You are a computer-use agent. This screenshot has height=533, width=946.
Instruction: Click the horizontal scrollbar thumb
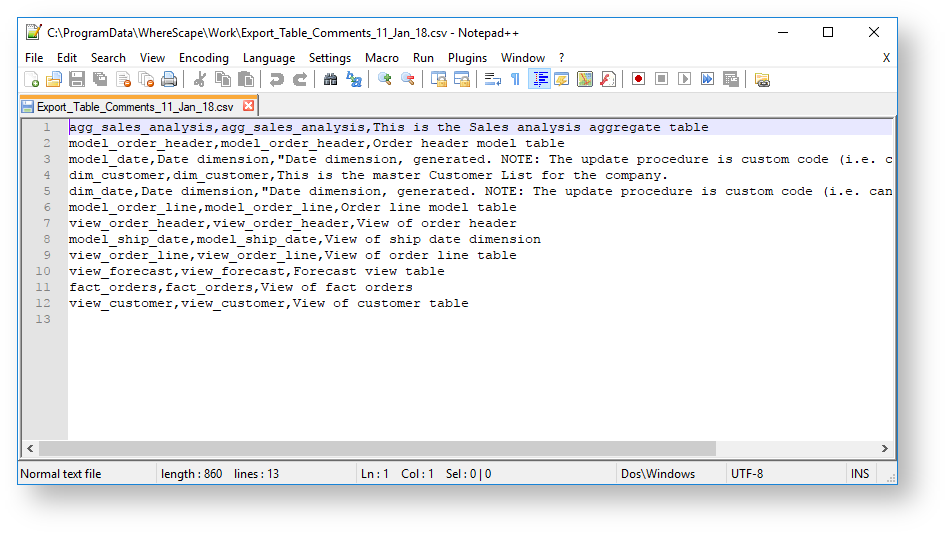point(377,448)
